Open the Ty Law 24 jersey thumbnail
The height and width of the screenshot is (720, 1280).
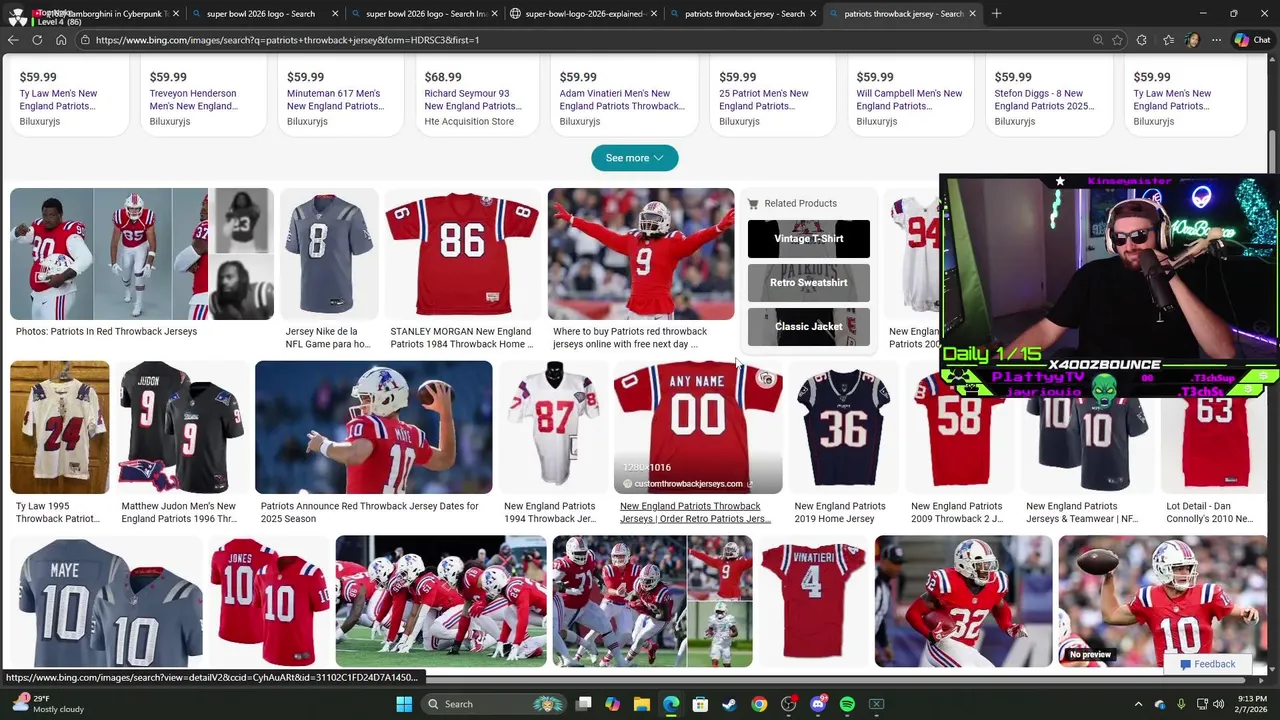(59, 427)
